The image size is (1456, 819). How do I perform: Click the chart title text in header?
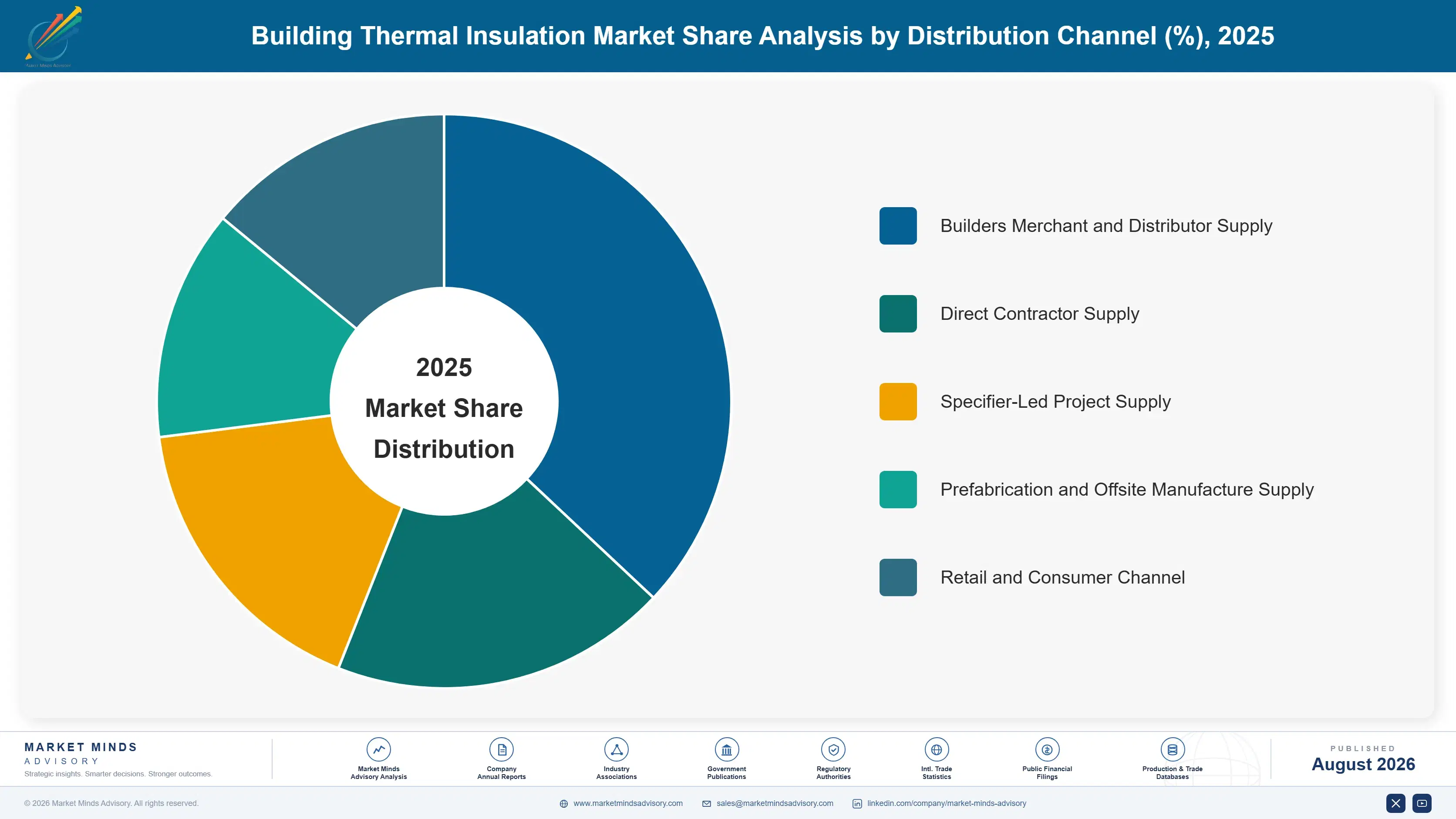[x=762, y=36]
